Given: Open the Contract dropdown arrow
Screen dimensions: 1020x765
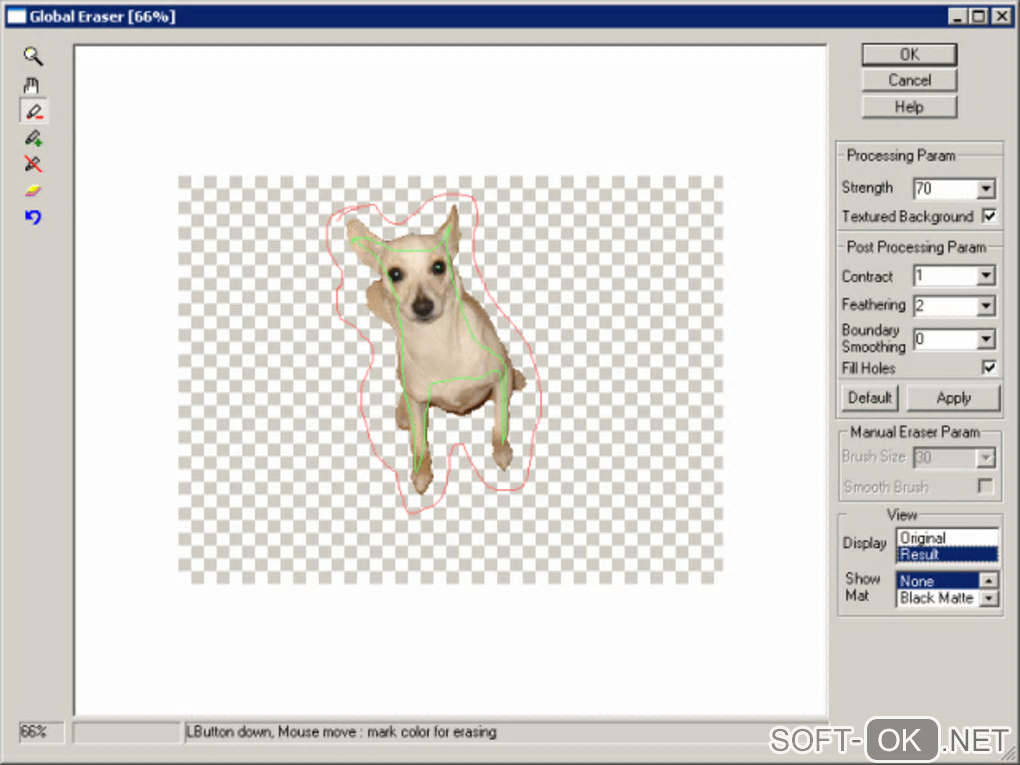Looking at the screenshot, I should pos(986,276).
